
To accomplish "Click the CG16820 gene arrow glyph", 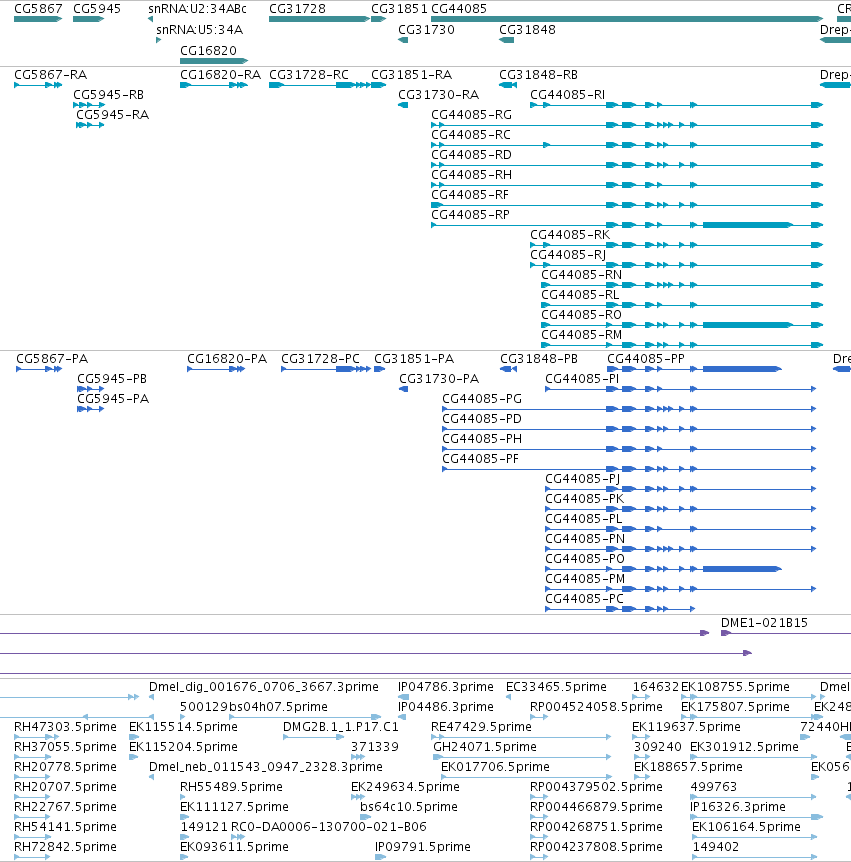I will (x=214, y=61).
